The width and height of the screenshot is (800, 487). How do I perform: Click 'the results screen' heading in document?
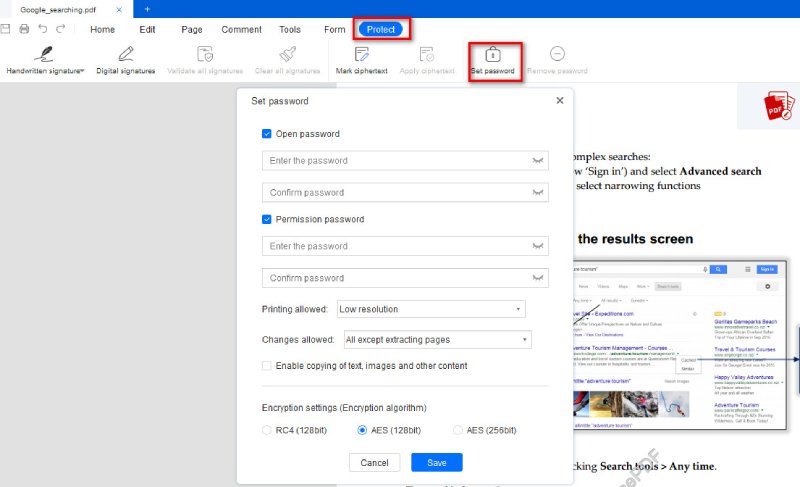tap(635, 239)
